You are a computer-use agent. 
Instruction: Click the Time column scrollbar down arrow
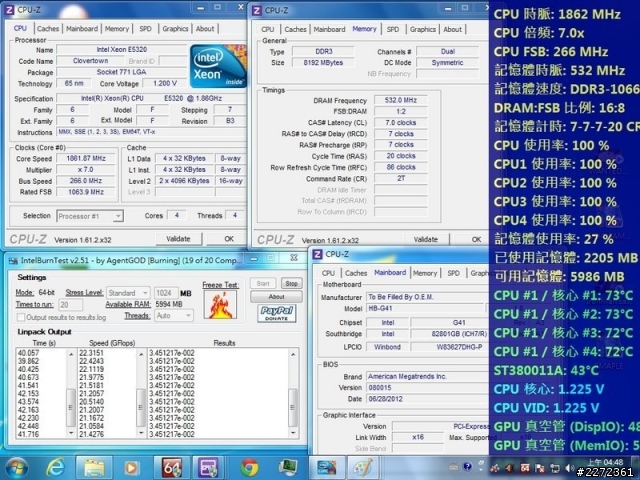(71, 433)
